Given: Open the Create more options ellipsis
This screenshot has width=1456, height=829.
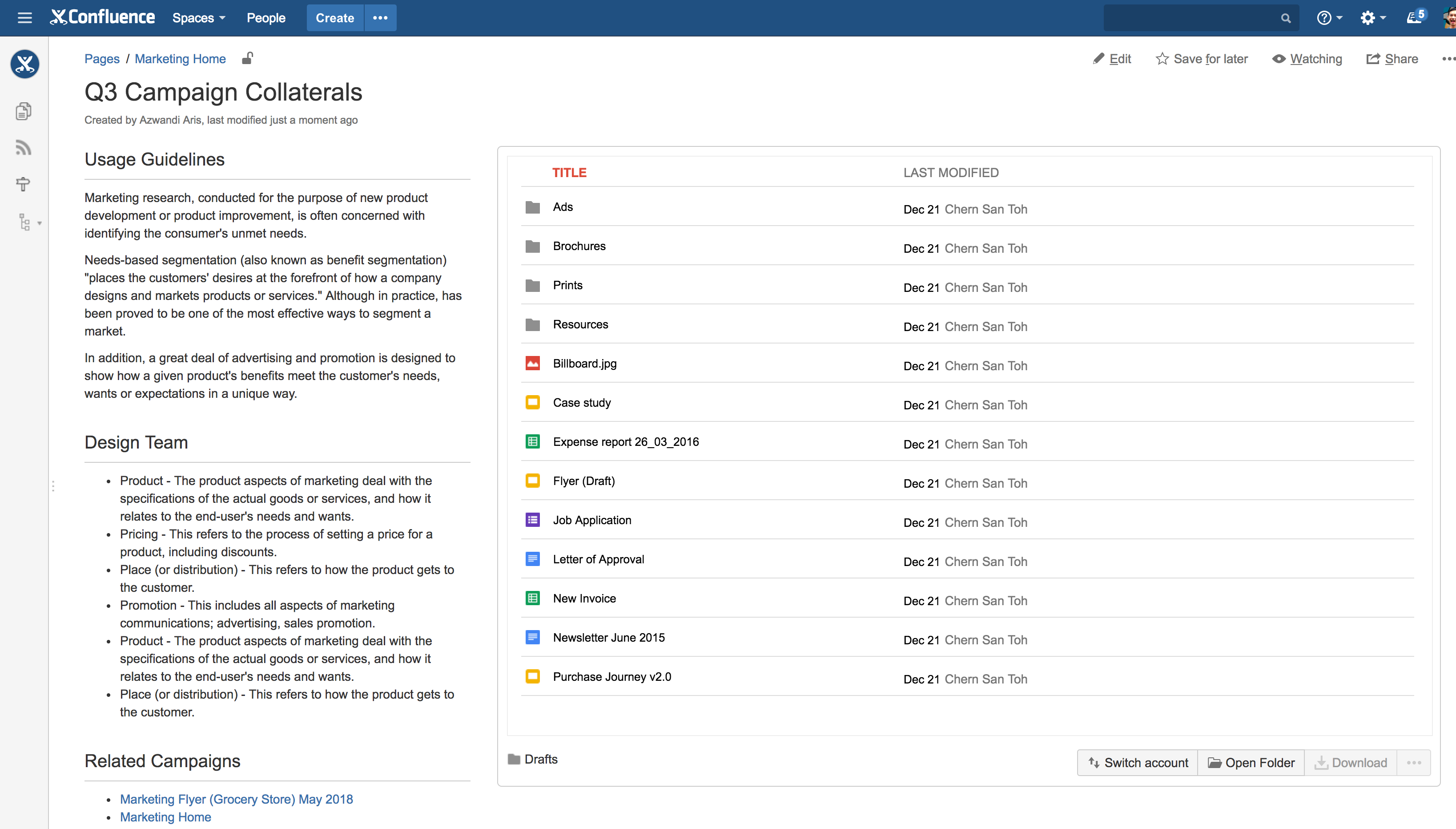Looking at the screenshot, I should click(x=380, y=18).
